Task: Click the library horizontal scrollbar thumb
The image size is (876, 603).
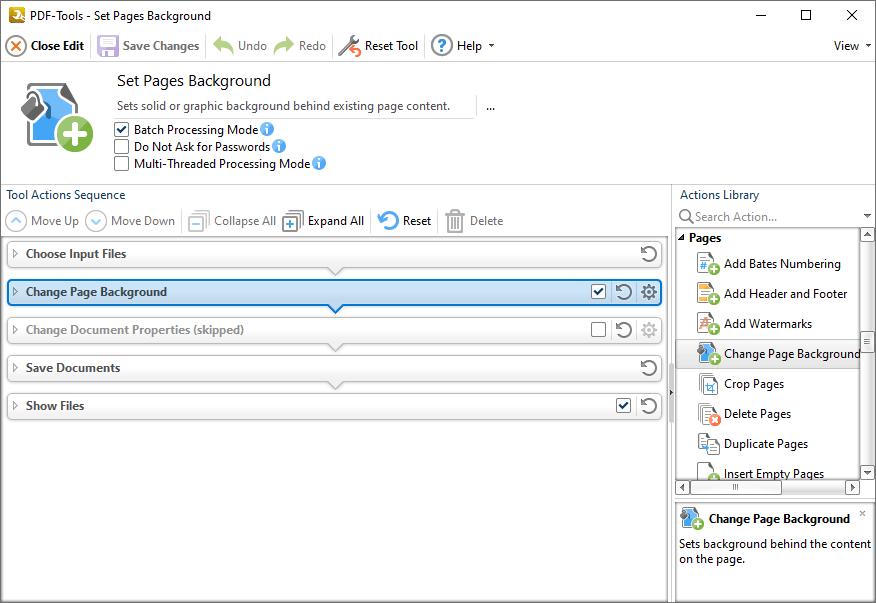Action: [x=736, y=487]
